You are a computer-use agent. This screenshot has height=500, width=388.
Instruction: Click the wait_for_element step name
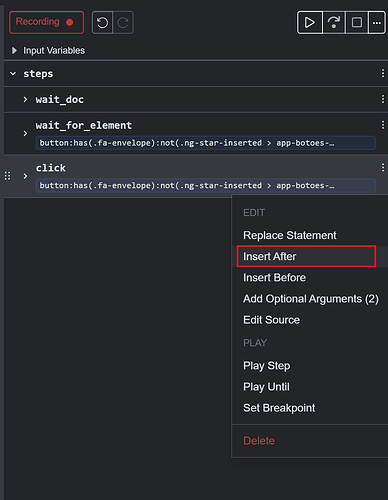(x=84, y=125)
